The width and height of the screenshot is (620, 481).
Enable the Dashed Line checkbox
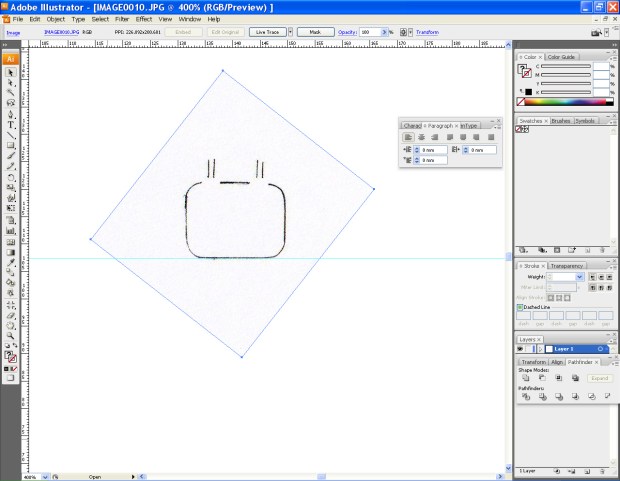click(x=520, y=307)
